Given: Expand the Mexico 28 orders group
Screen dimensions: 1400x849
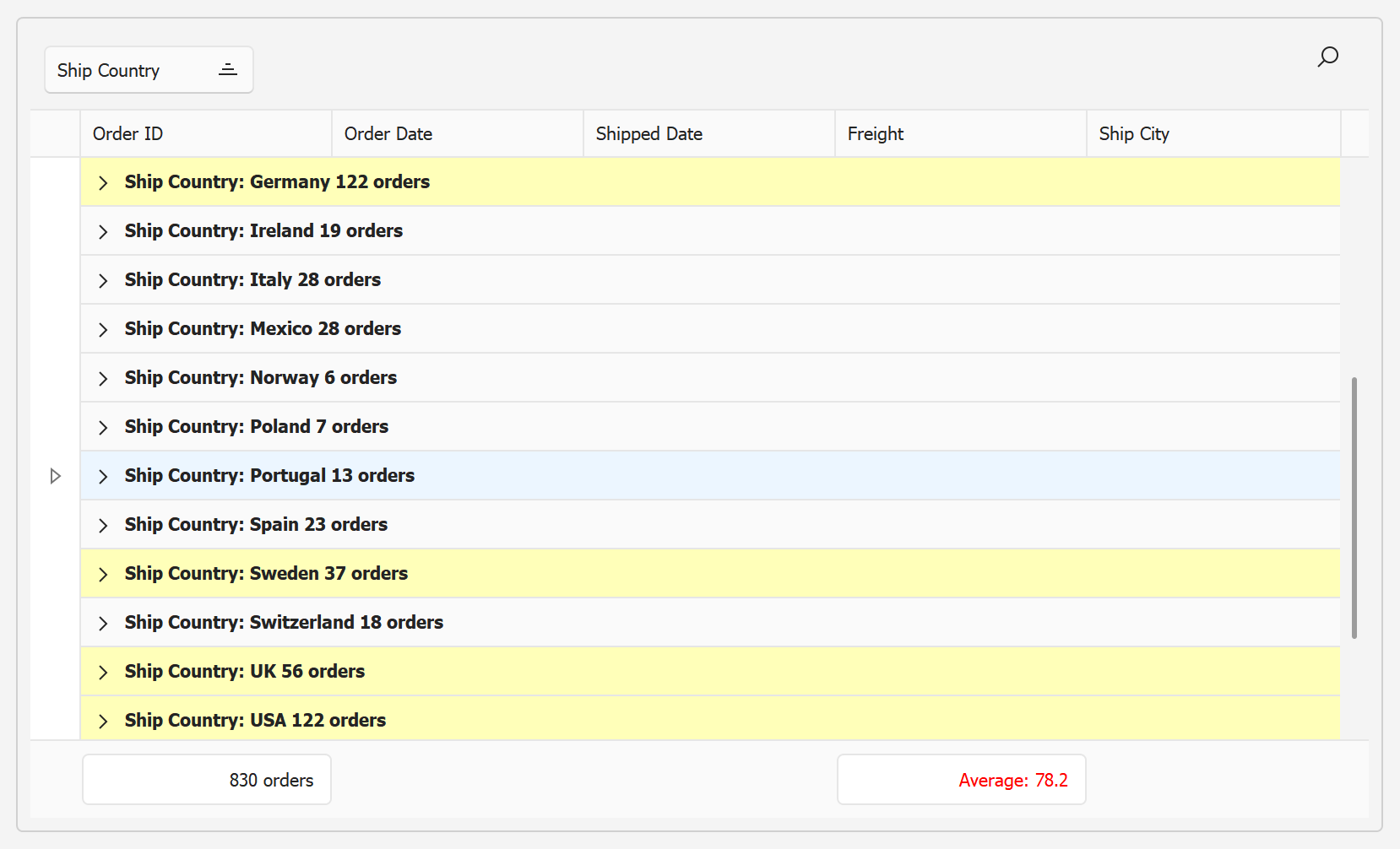Looking at the screenshot, I should click(x=103, y=329).
